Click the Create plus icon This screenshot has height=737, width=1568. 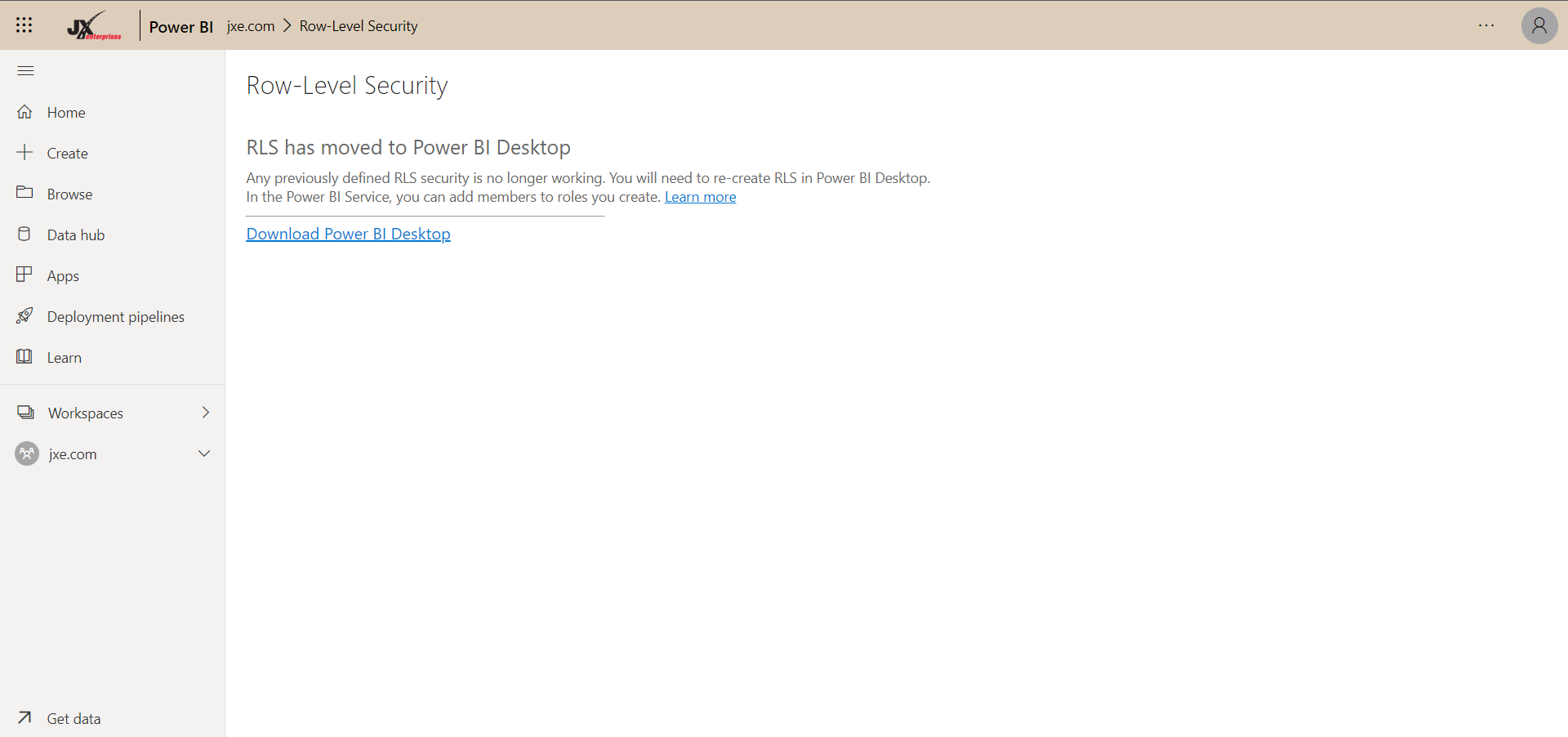(x=24, y=153)
